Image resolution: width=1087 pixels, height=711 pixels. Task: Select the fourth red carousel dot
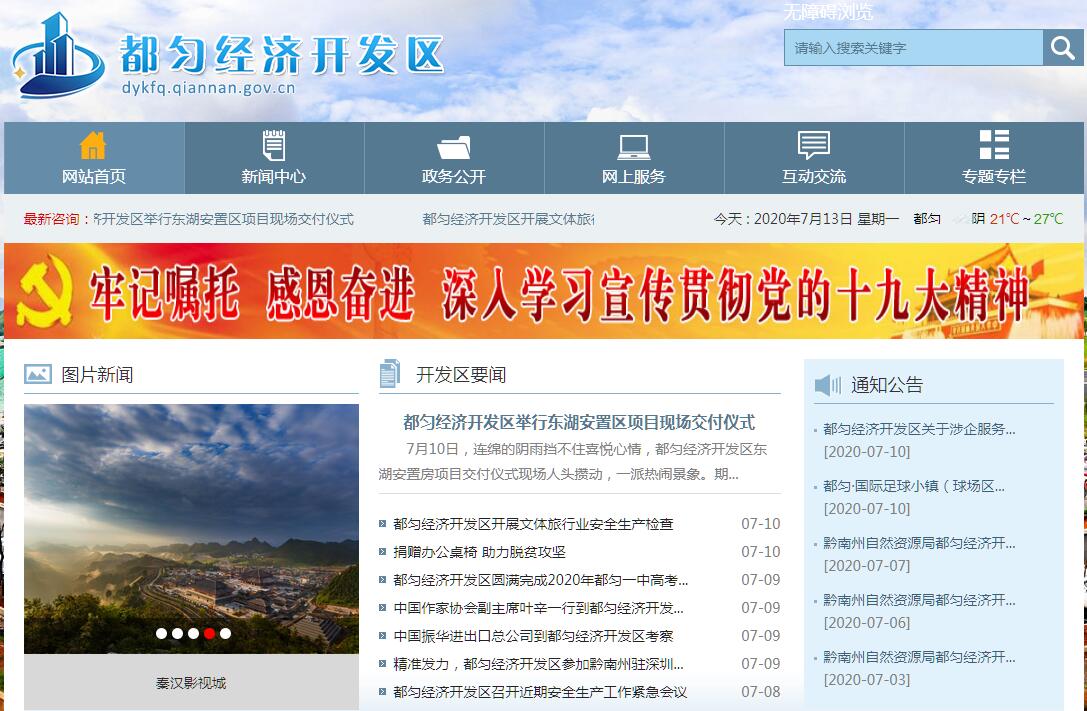coord(209,633)
